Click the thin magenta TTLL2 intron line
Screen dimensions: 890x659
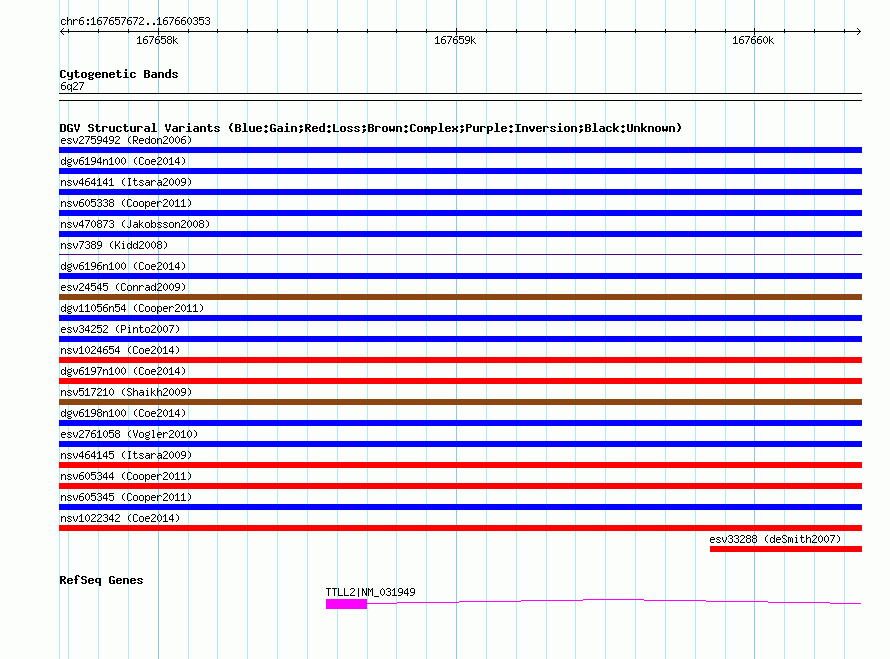coord(614,601)
